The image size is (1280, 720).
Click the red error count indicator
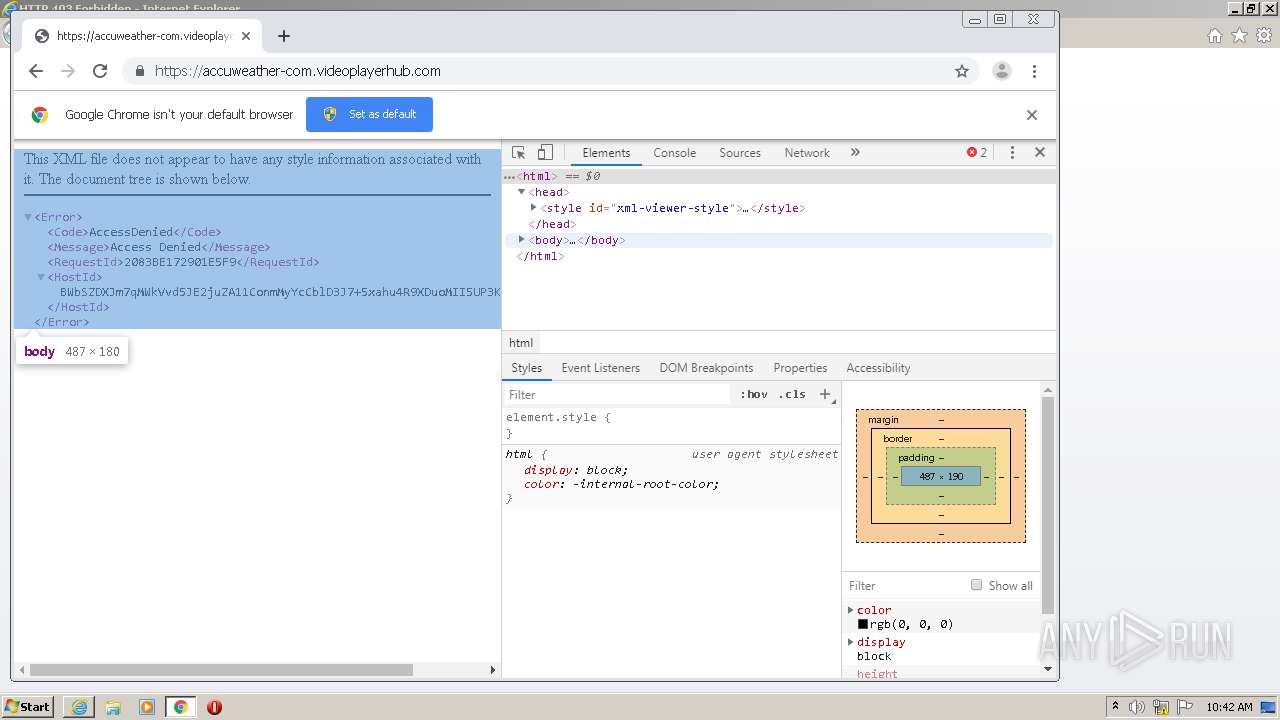point(977,153)
